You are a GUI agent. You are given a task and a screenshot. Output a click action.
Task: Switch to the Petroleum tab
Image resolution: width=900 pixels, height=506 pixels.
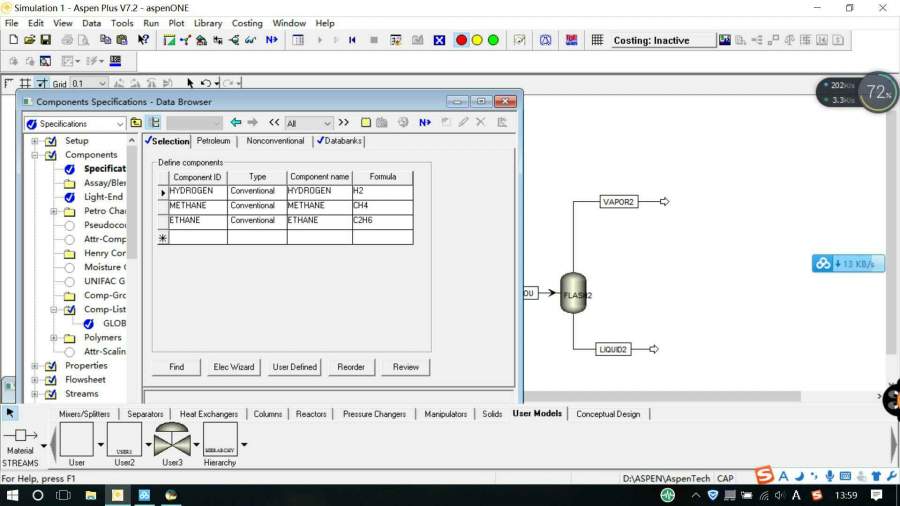tap(213, 141)
